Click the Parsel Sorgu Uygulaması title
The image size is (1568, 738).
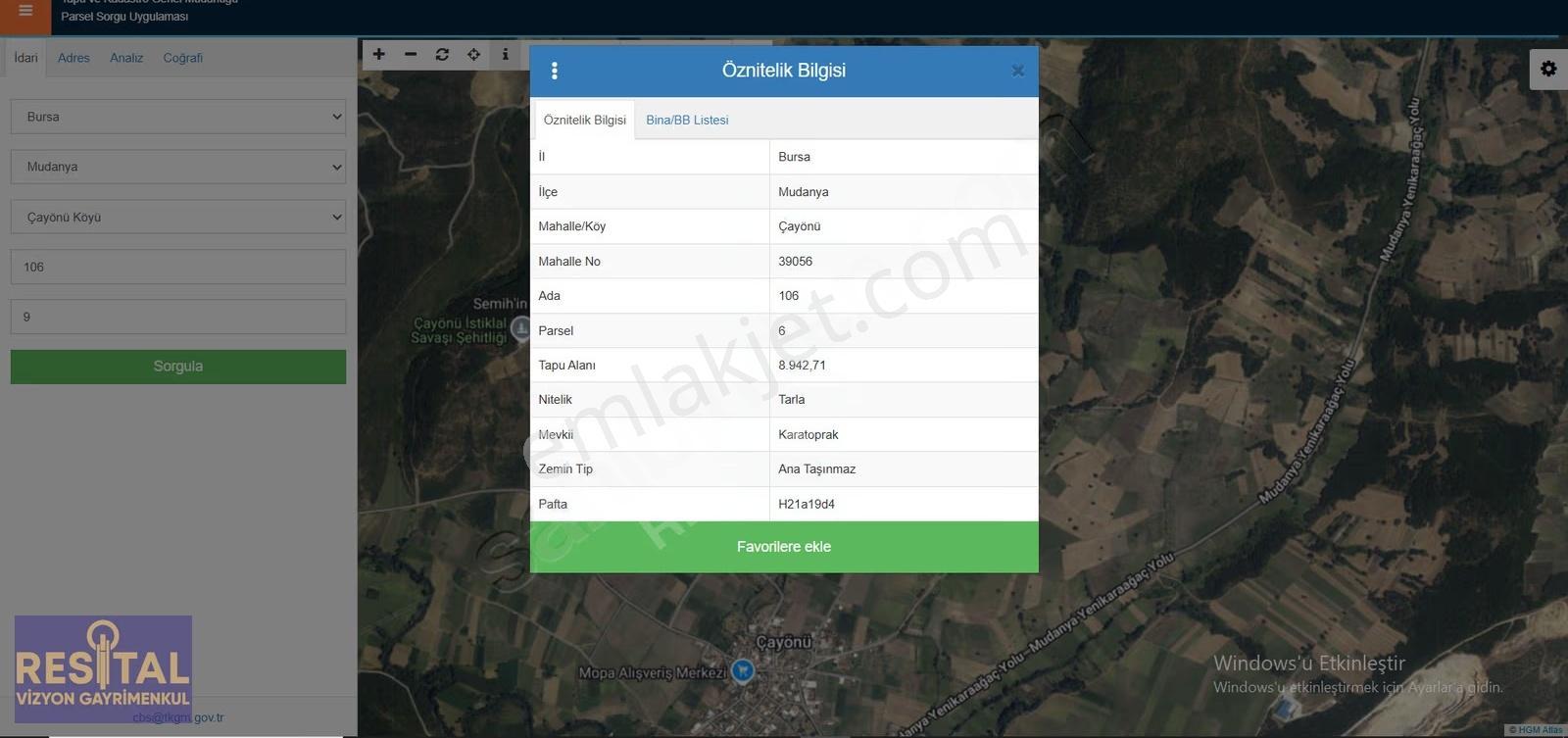124,17
